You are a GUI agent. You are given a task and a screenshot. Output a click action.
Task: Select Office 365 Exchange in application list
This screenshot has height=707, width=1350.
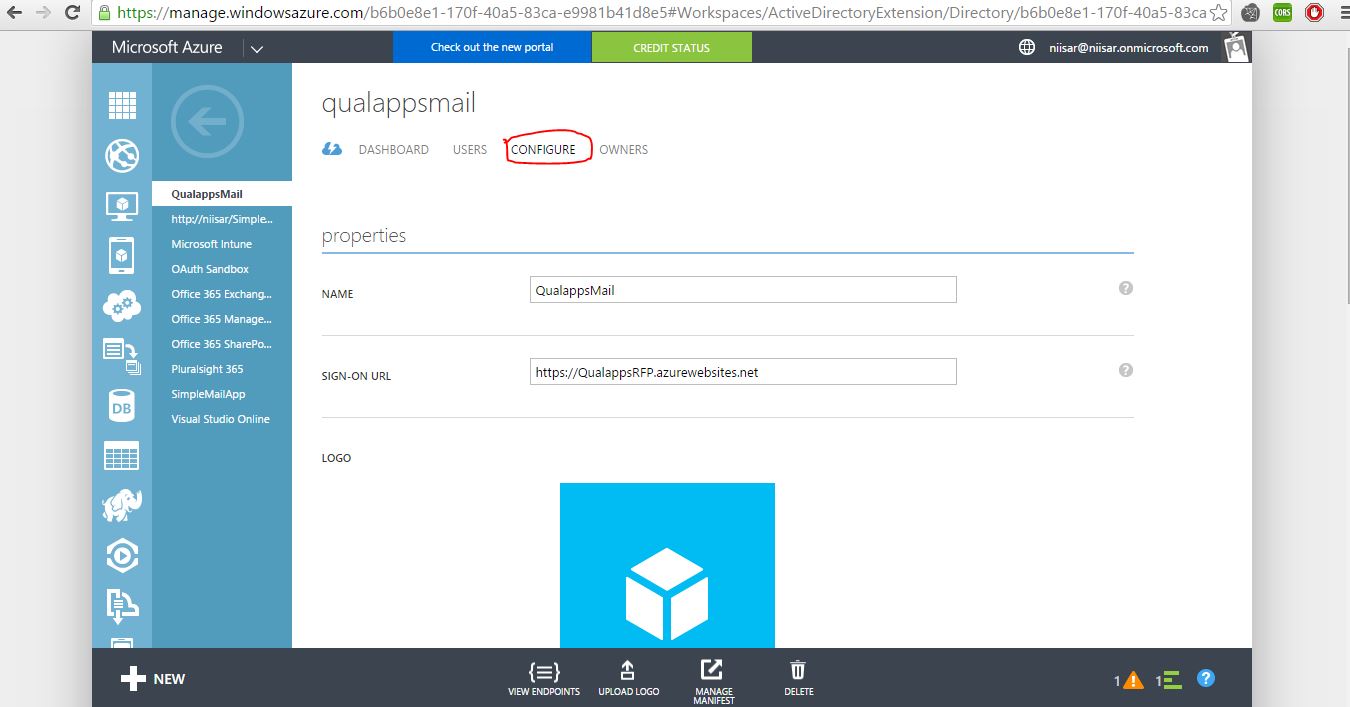[222, 294]
